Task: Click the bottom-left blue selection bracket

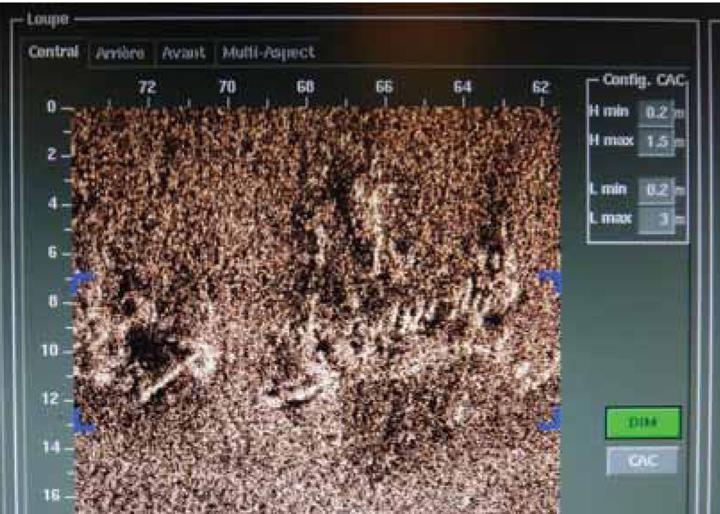Action: tap(83, 424)
